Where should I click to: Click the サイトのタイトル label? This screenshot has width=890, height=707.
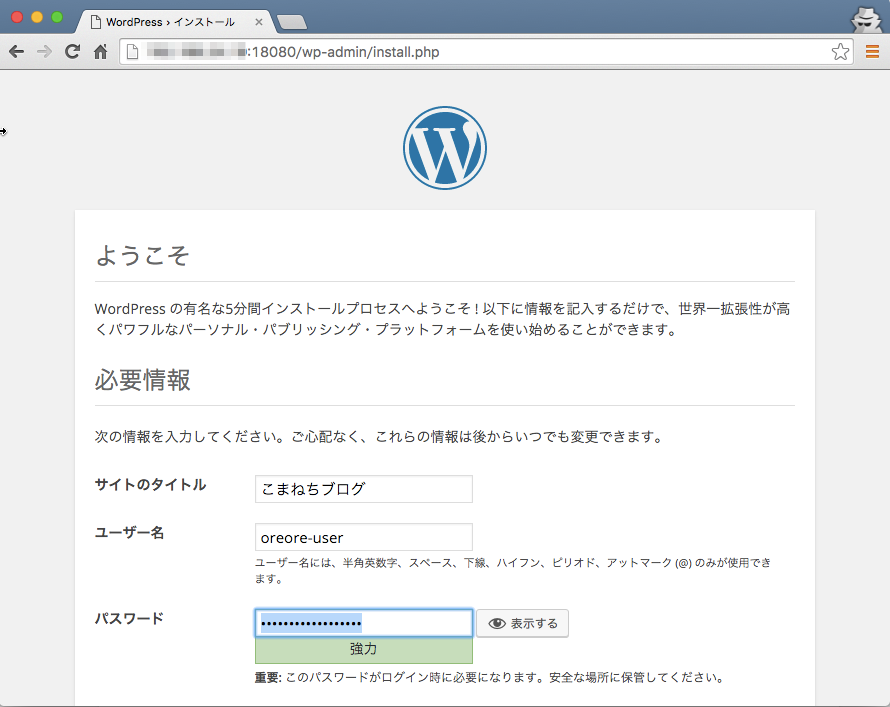coord(150,485)
